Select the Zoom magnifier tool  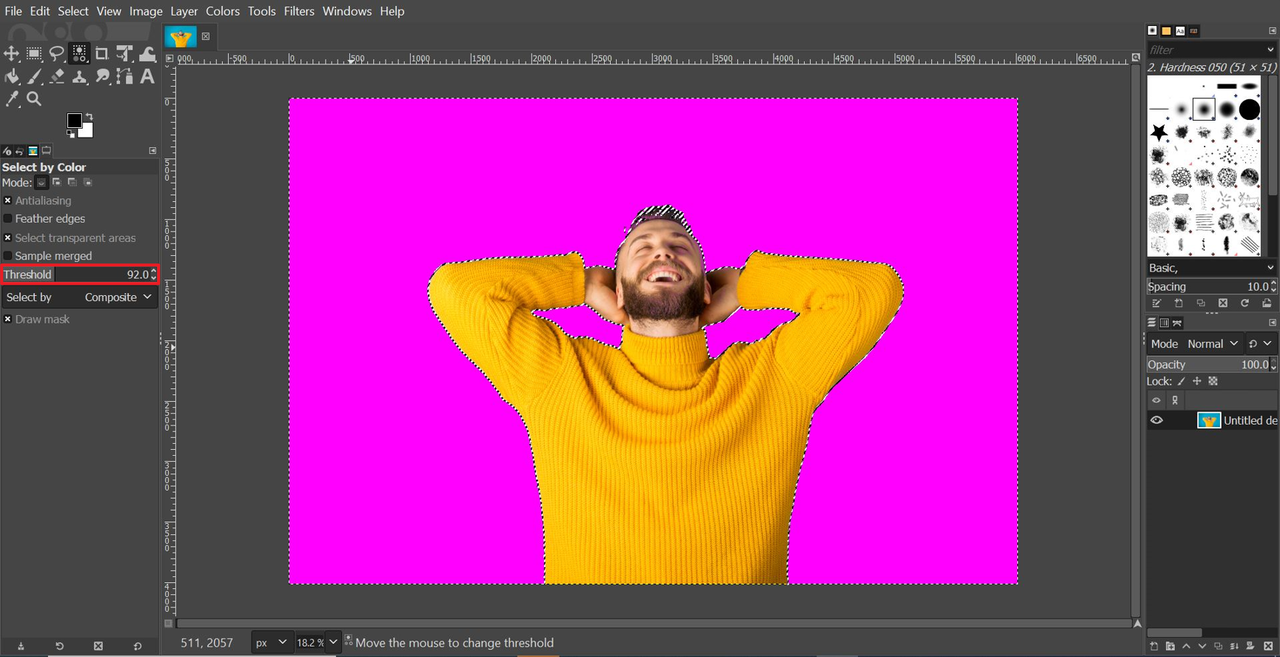35,99
